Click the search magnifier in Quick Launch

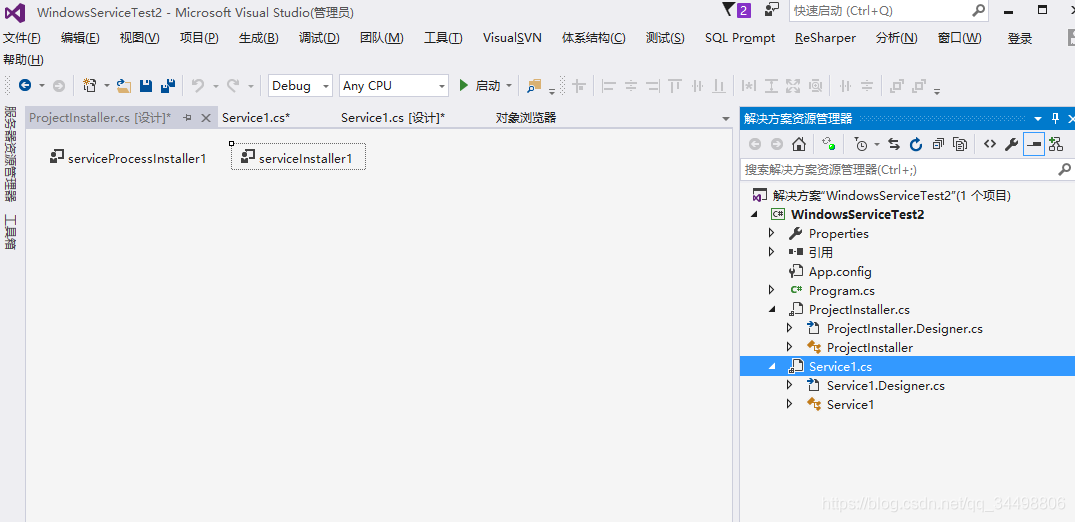[978, 11]
